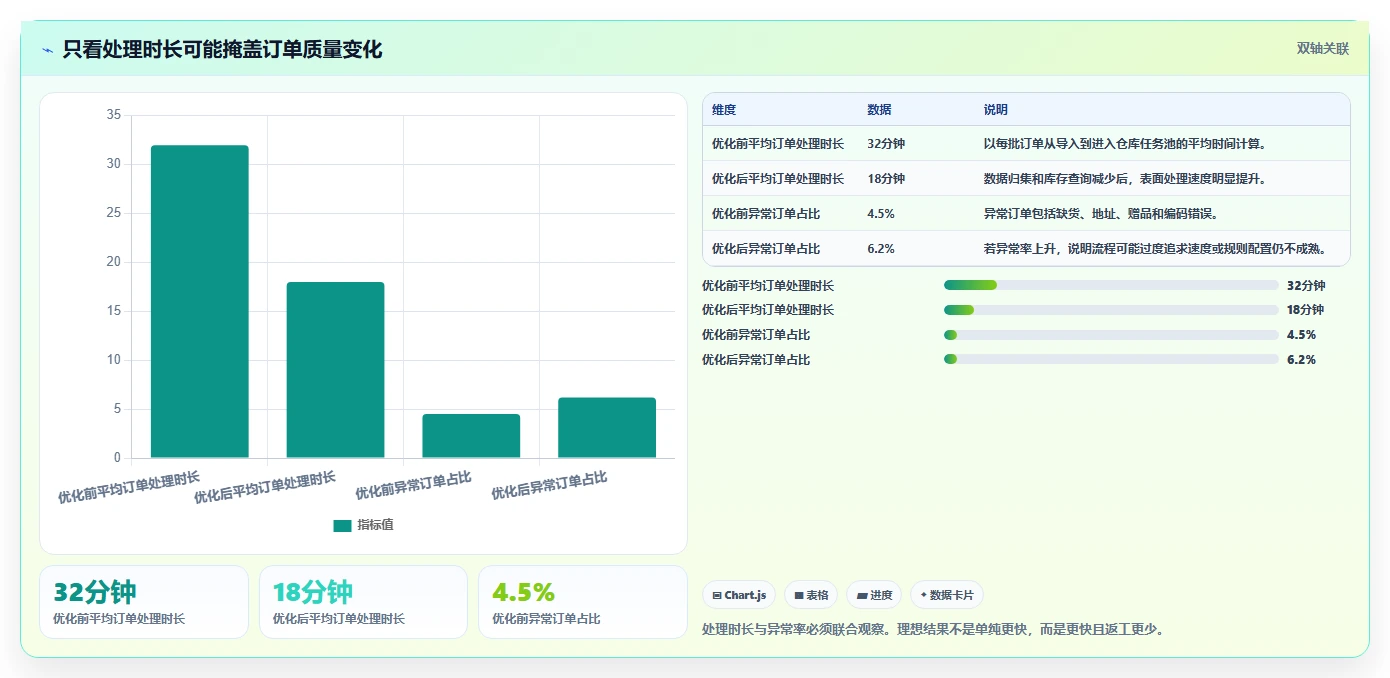The height and width of the screenshot is (678, 1390).
Task: Click the 优化前平均订单处理时长 table row label
Action: pos(778,144)
